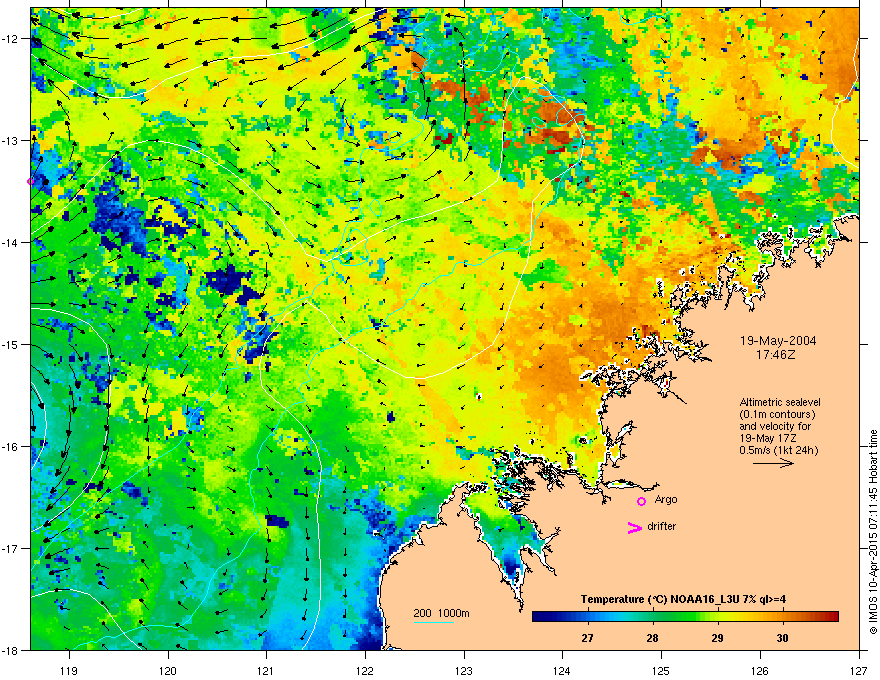Click the magenta Argo marker on the map's left edge
The width and height of the screenshot is (880, 680).
[x=31, y=181]
